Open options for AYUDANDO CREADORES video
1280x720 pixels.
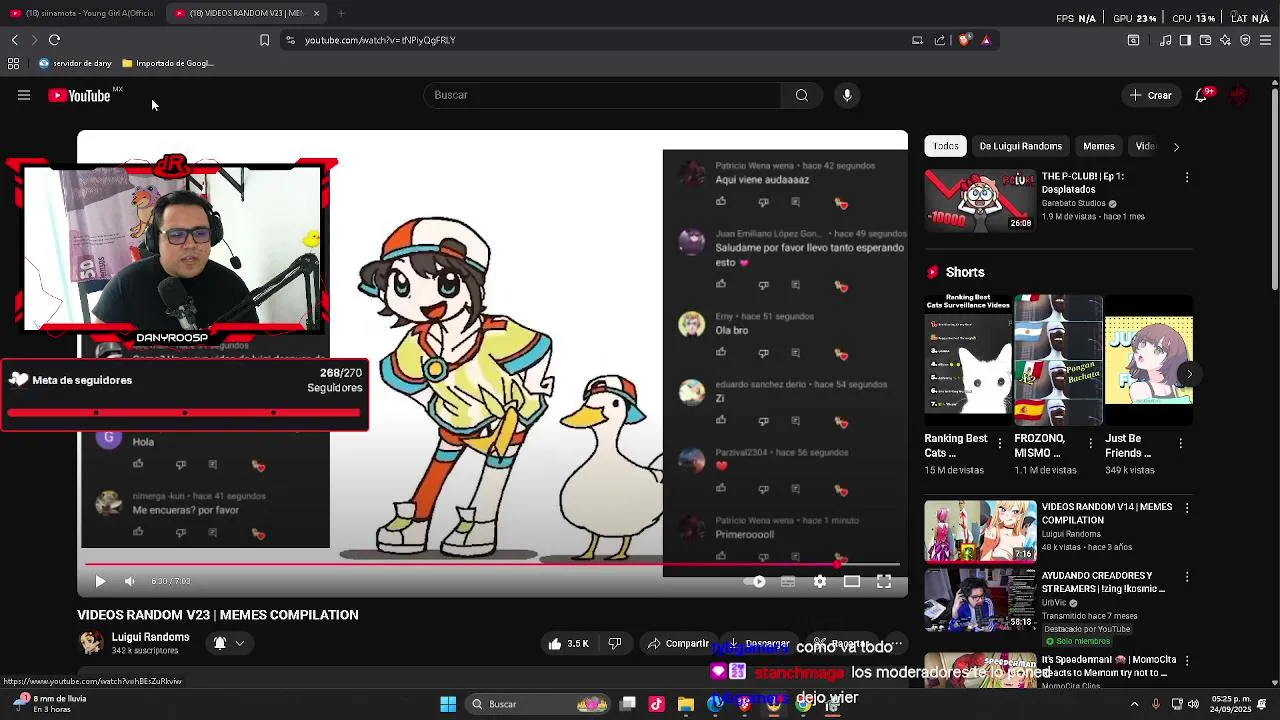[x=1187, y=577]
